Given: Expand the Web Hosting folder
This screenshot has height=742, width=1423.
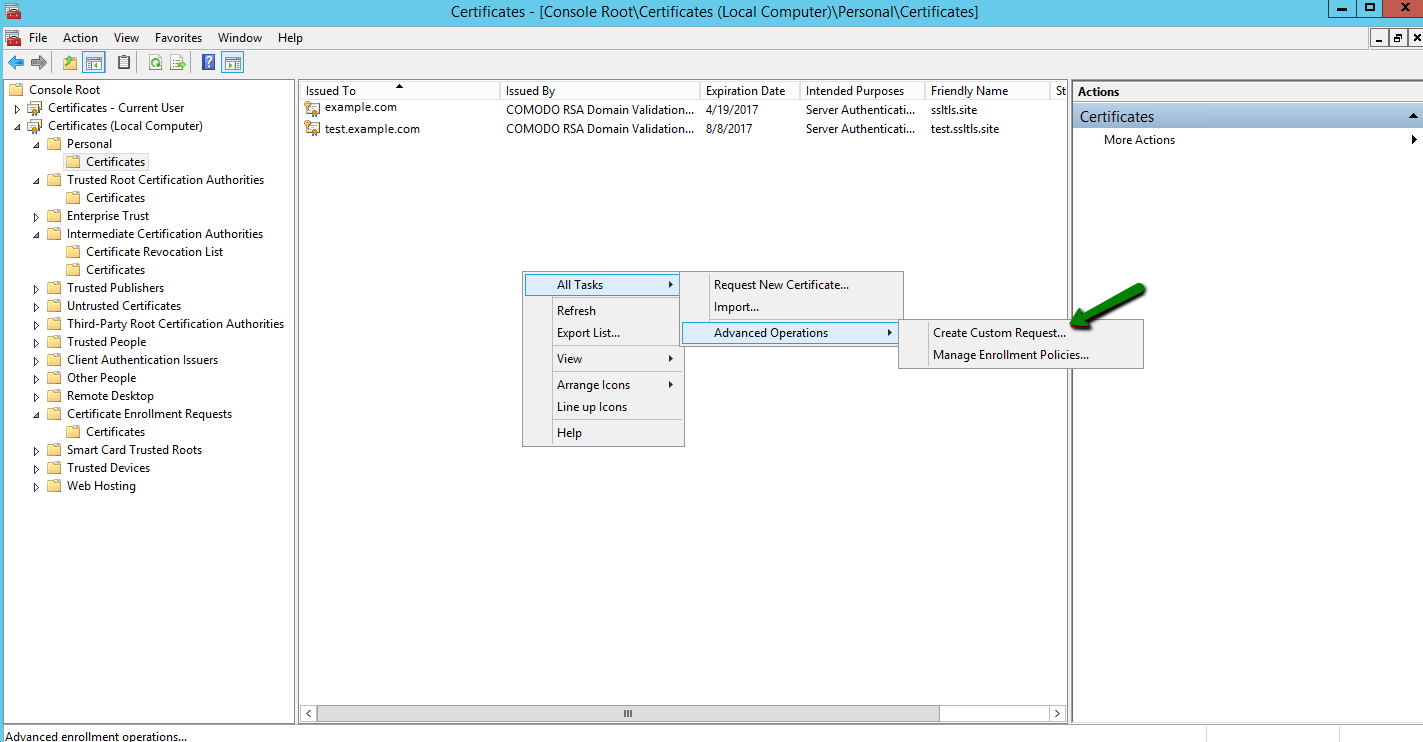Looking at the screenshot, I should [36, 485].
